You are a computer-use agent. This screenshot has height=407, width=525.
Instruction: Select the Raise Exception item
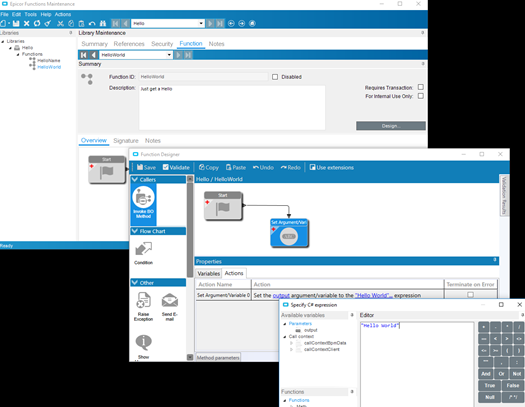point(143,306)
